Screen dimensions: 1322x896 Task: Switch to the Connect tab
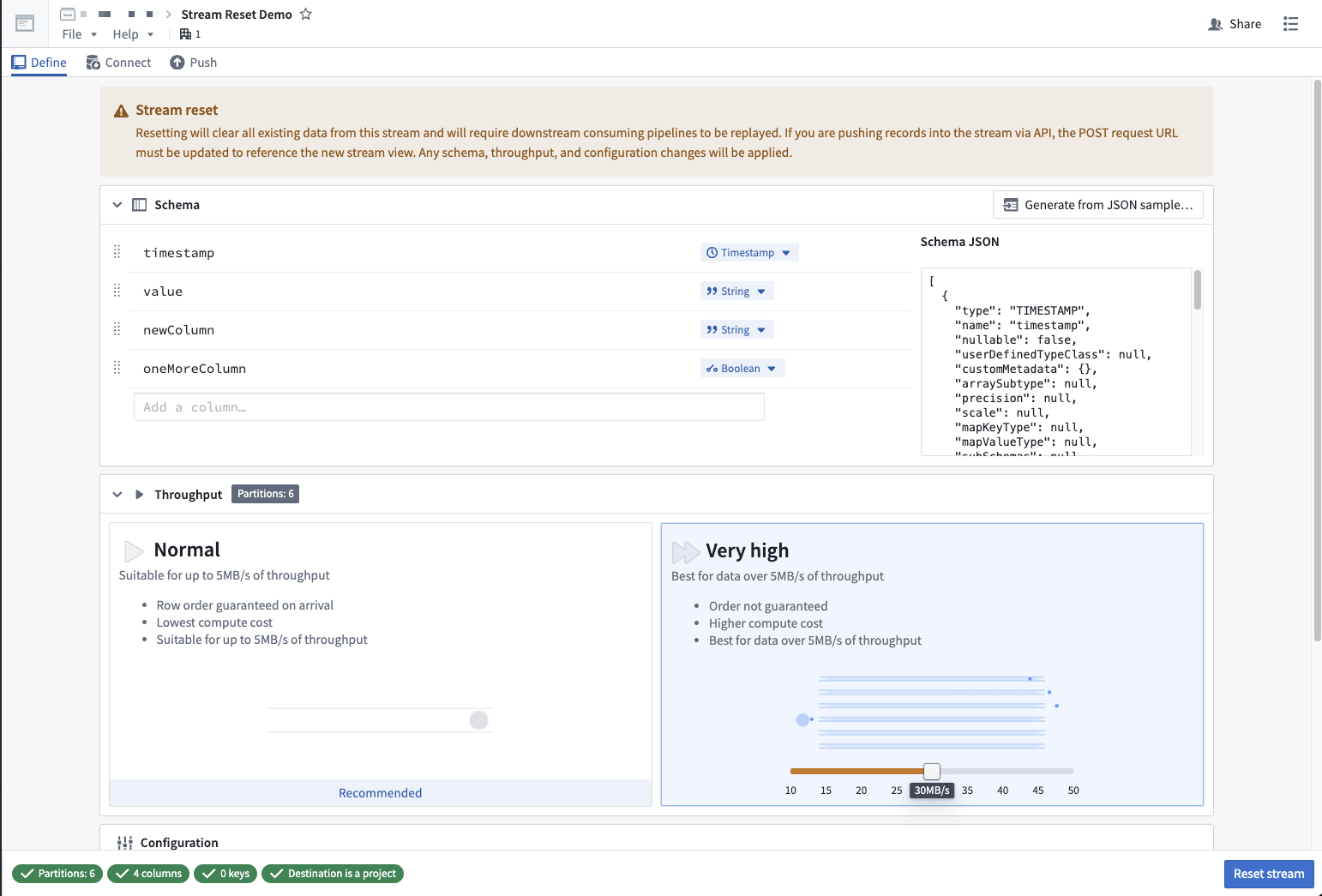[118, 63]
